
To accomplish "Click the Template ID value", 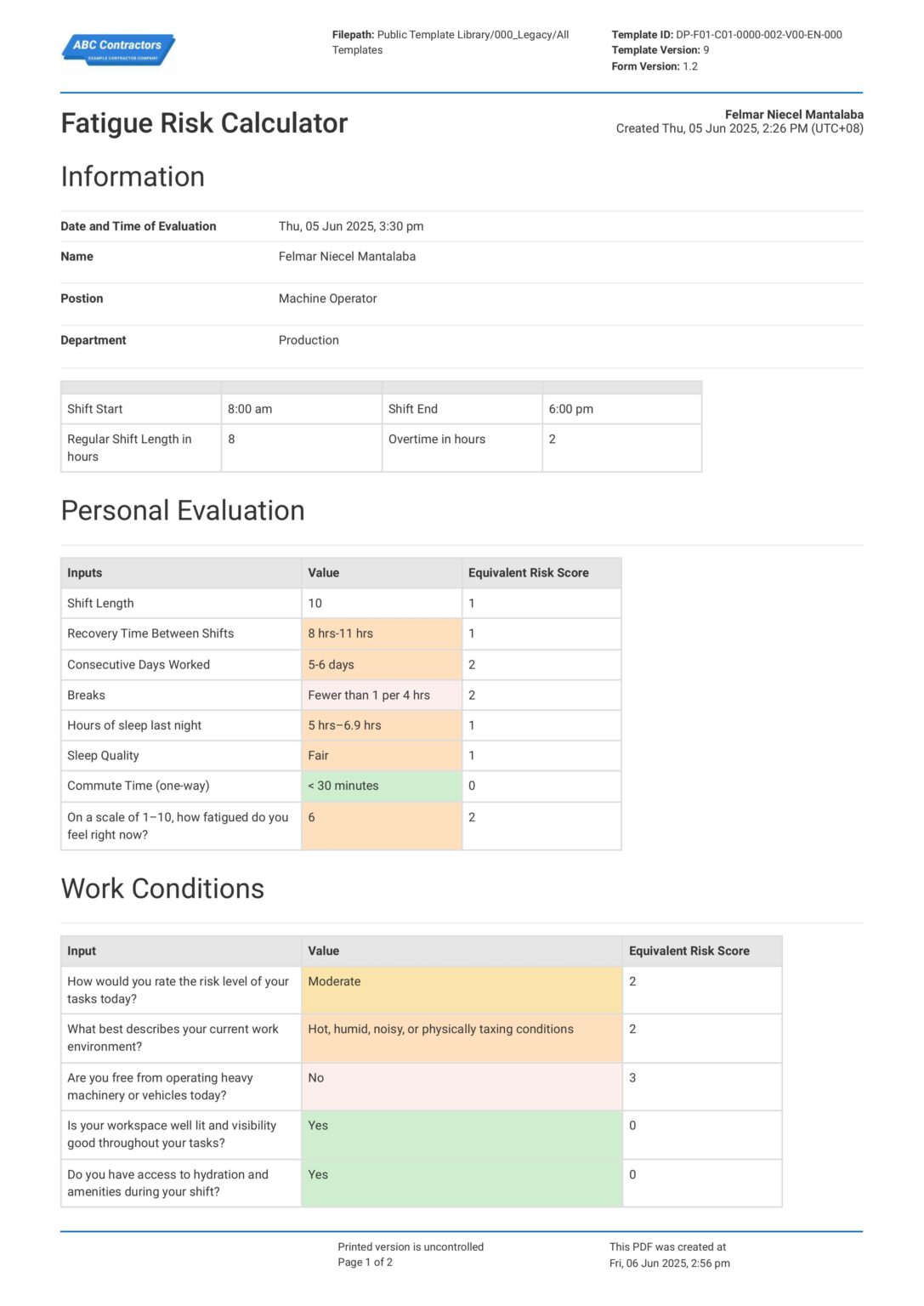I will [x=757, y=35].
